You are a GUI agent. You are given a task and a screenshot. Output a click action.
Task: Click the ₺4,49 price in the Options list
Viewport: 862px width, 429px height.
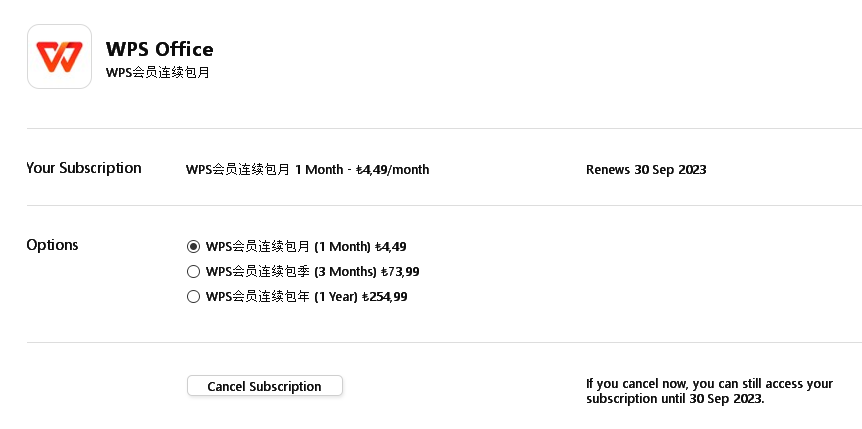click(390, 246)
